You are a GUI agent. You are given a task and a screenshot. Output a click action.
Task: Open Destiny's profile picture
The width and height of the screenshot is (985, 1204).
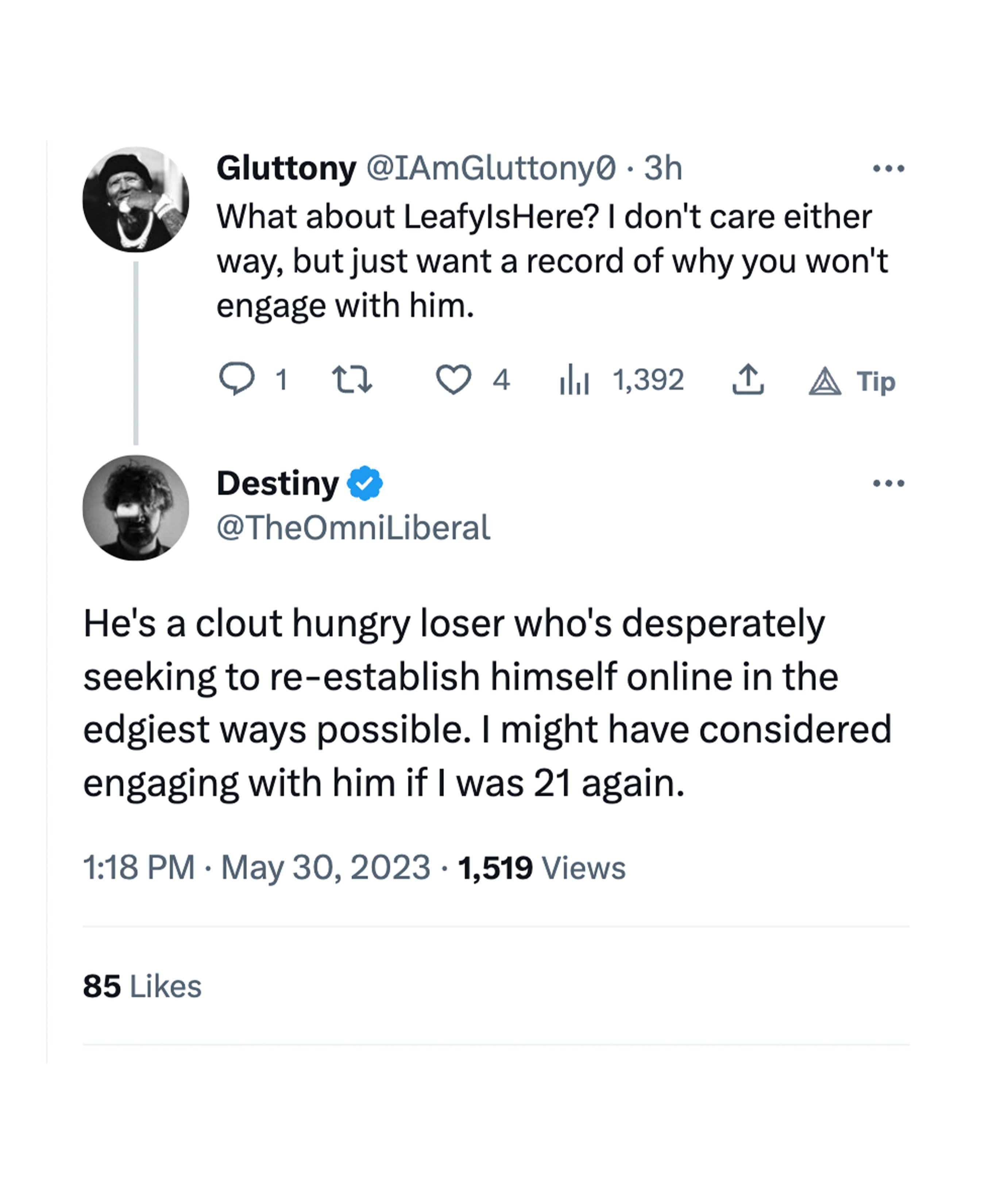click(x=136, y=507)
